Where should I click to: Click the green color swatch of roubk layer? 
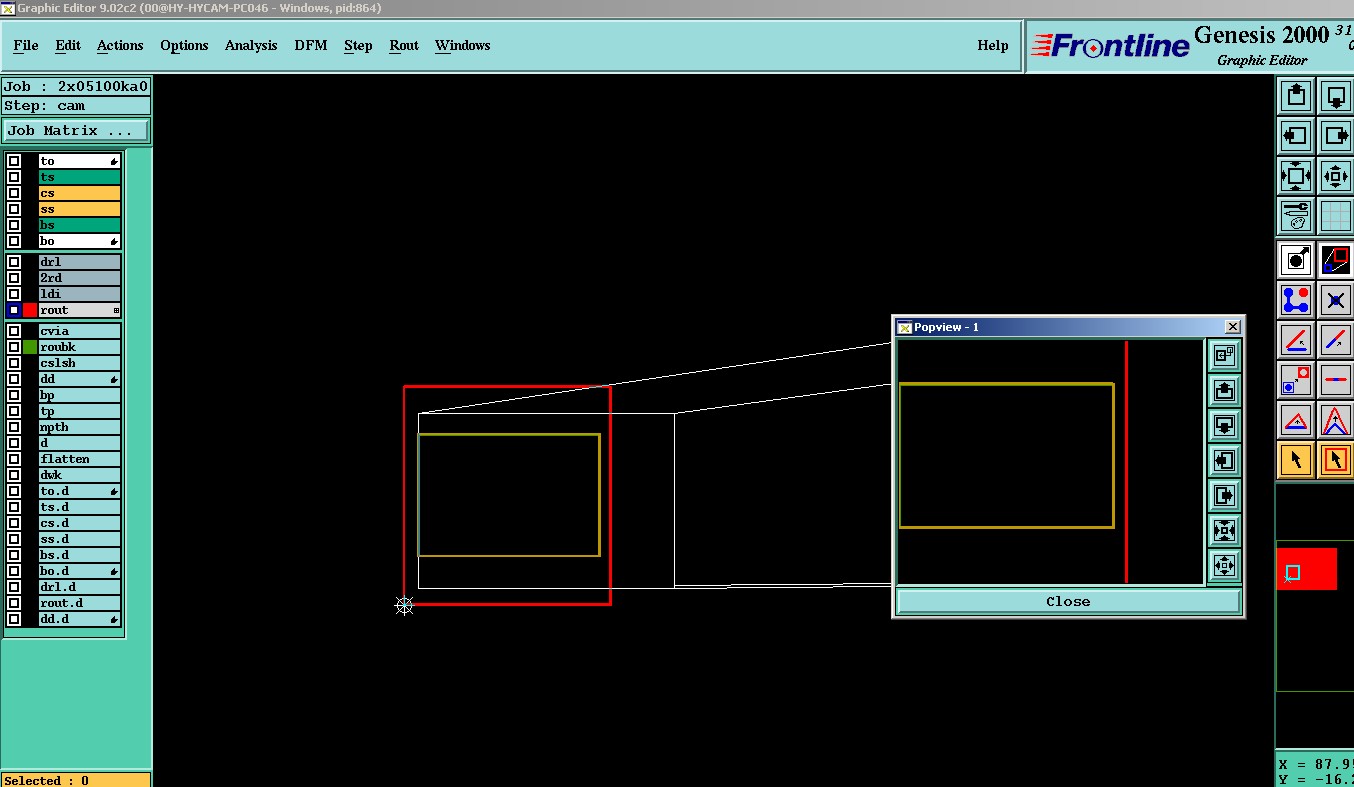click(x=30, y=347)
